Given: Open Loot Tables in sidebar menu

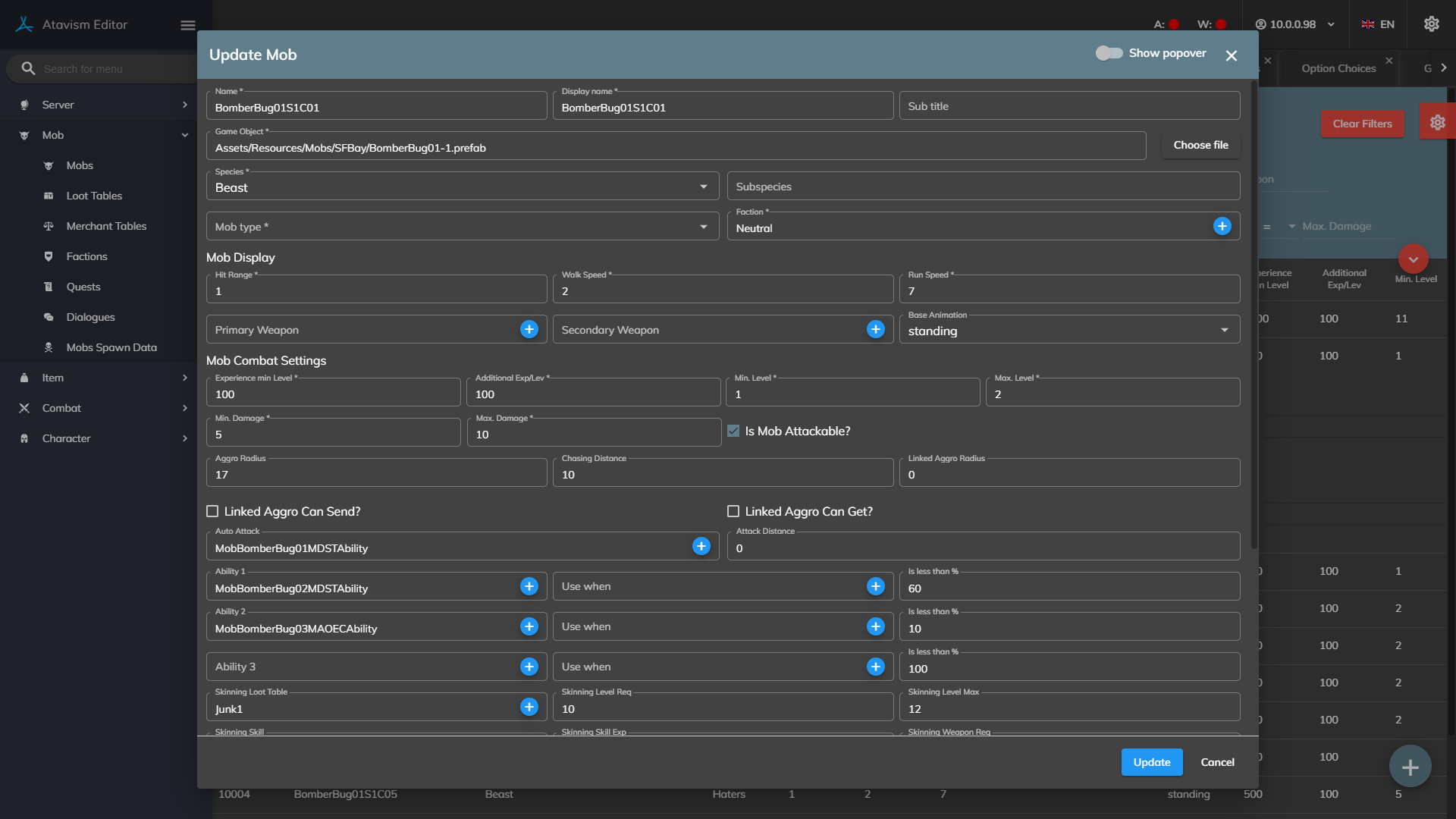Looking at the screenshot, I should (94, 196).
